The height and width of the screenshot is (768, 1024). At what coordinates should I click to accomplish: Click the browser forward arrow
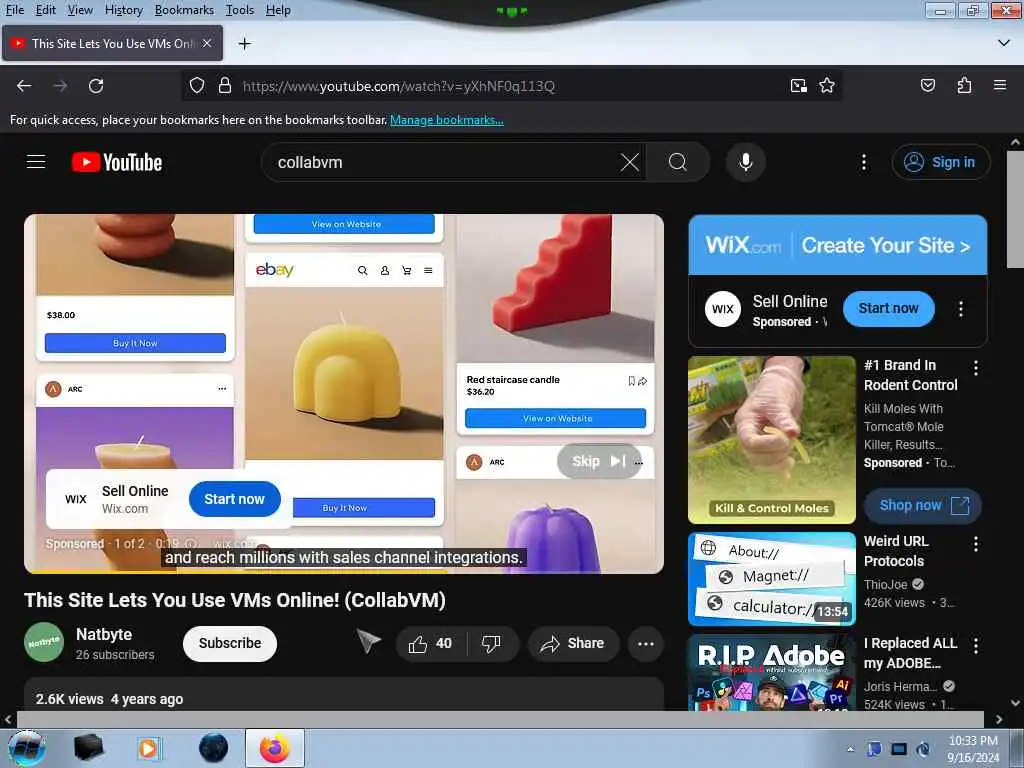click(60, 86)
